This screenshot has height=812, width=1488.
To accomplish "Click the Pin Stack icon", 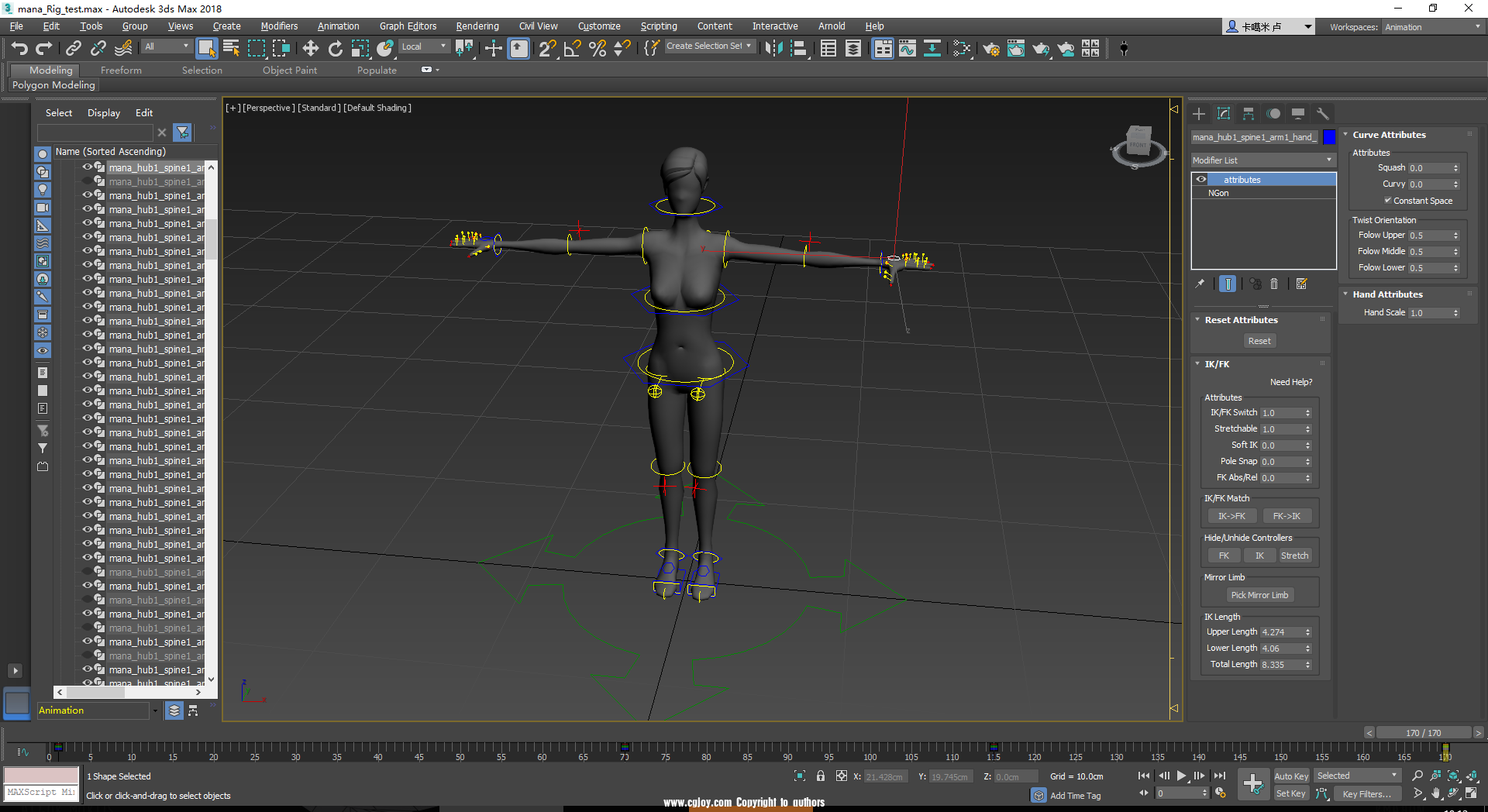I will pos(1200,284).
